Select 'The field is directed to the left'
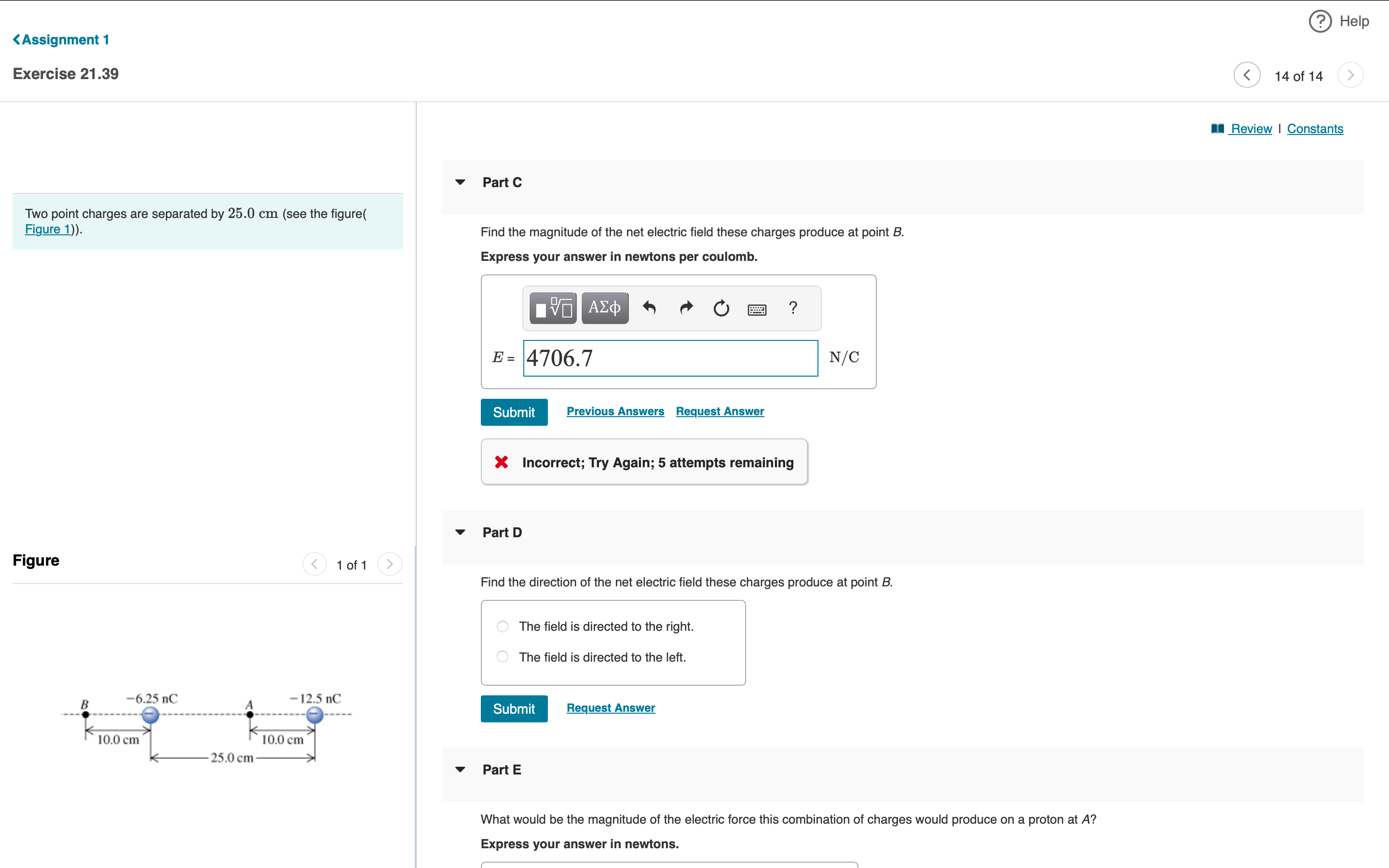The height and width of the screenshot is (868, 1389). [502, 656]
